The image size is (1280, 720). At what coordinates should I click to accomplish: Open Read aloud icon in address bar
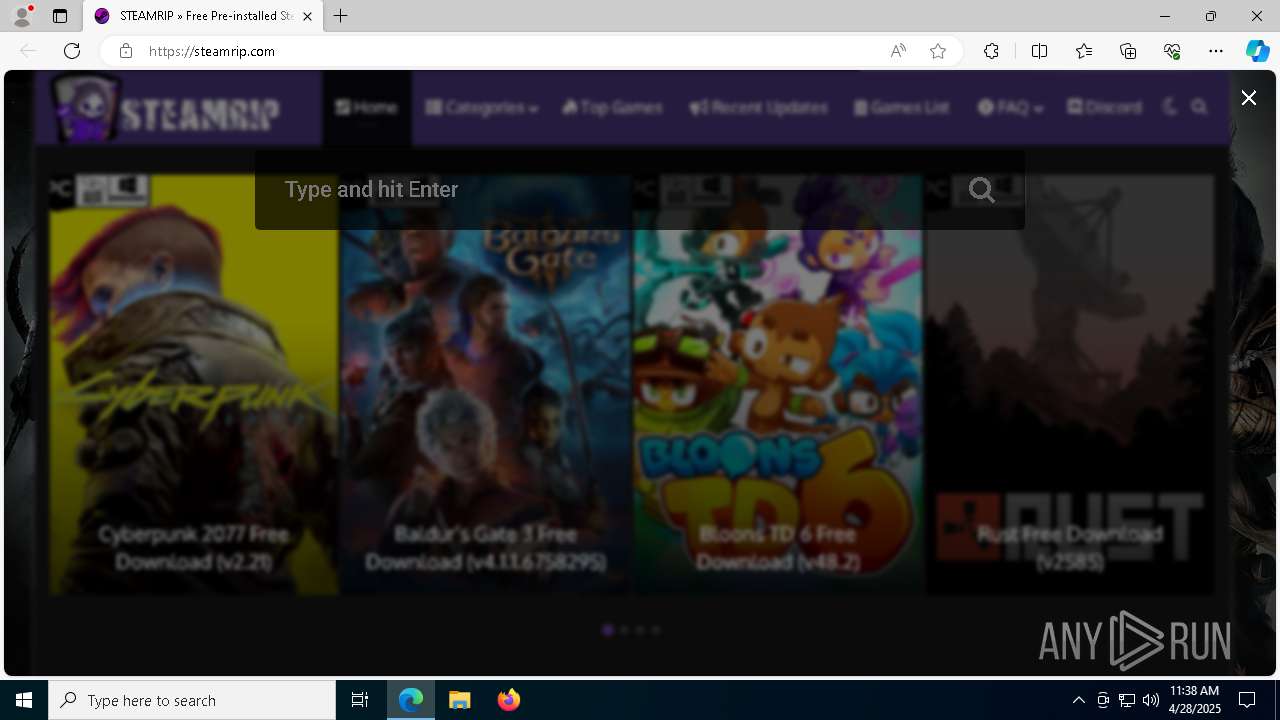point(898,51)
